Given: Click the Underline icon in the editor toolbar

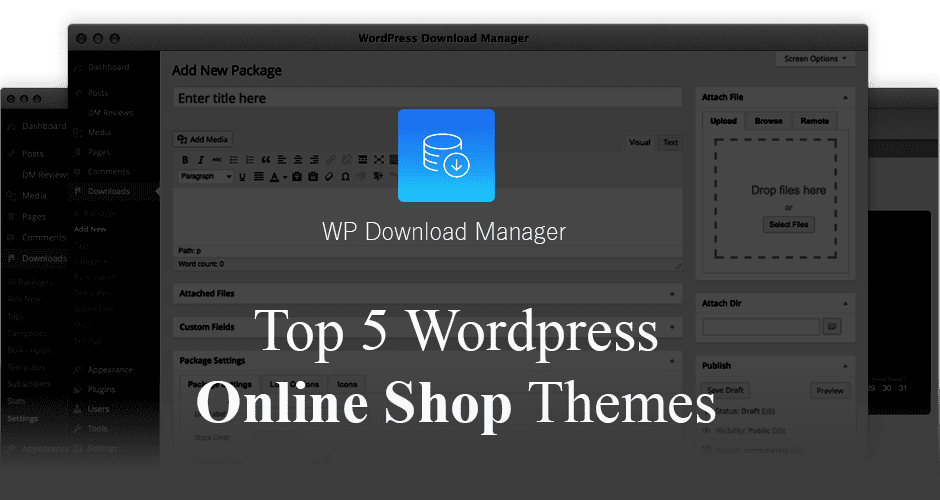Looking at the screenshot, I should coord(243,177).
